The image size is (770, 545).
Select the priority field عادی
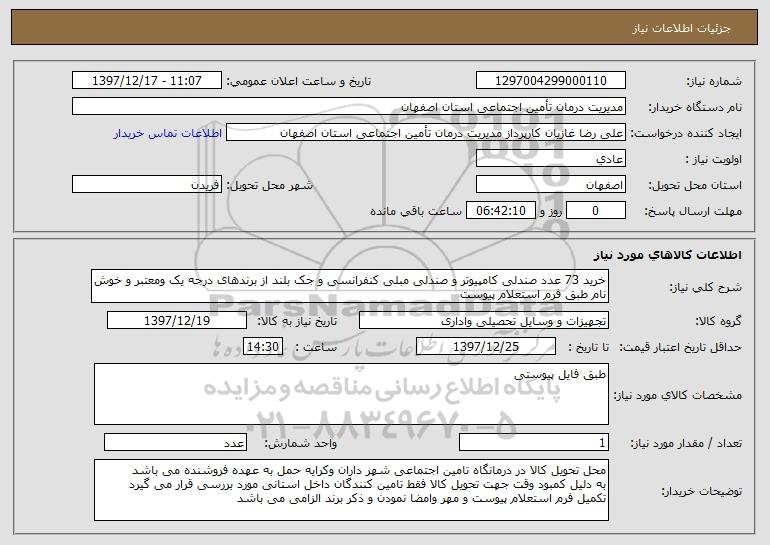[x=550, y=159]
